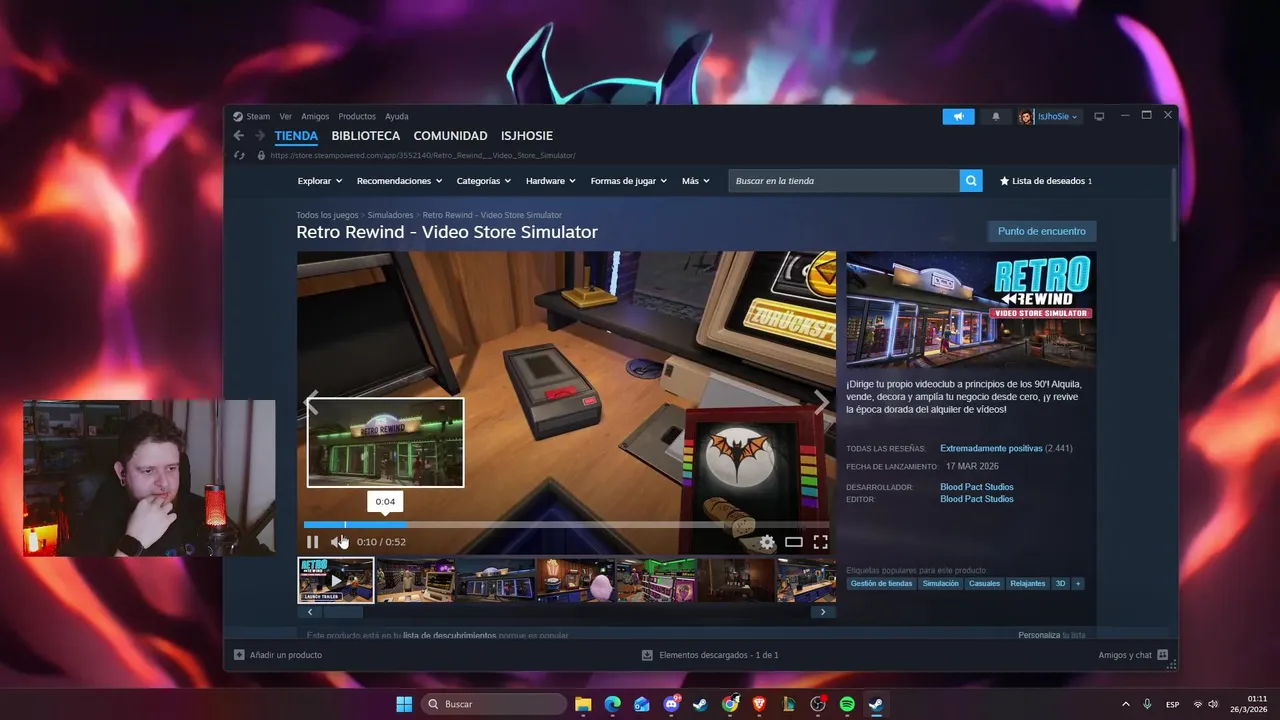
Task: Click Añadir un producto
Action: coord(278,655)
